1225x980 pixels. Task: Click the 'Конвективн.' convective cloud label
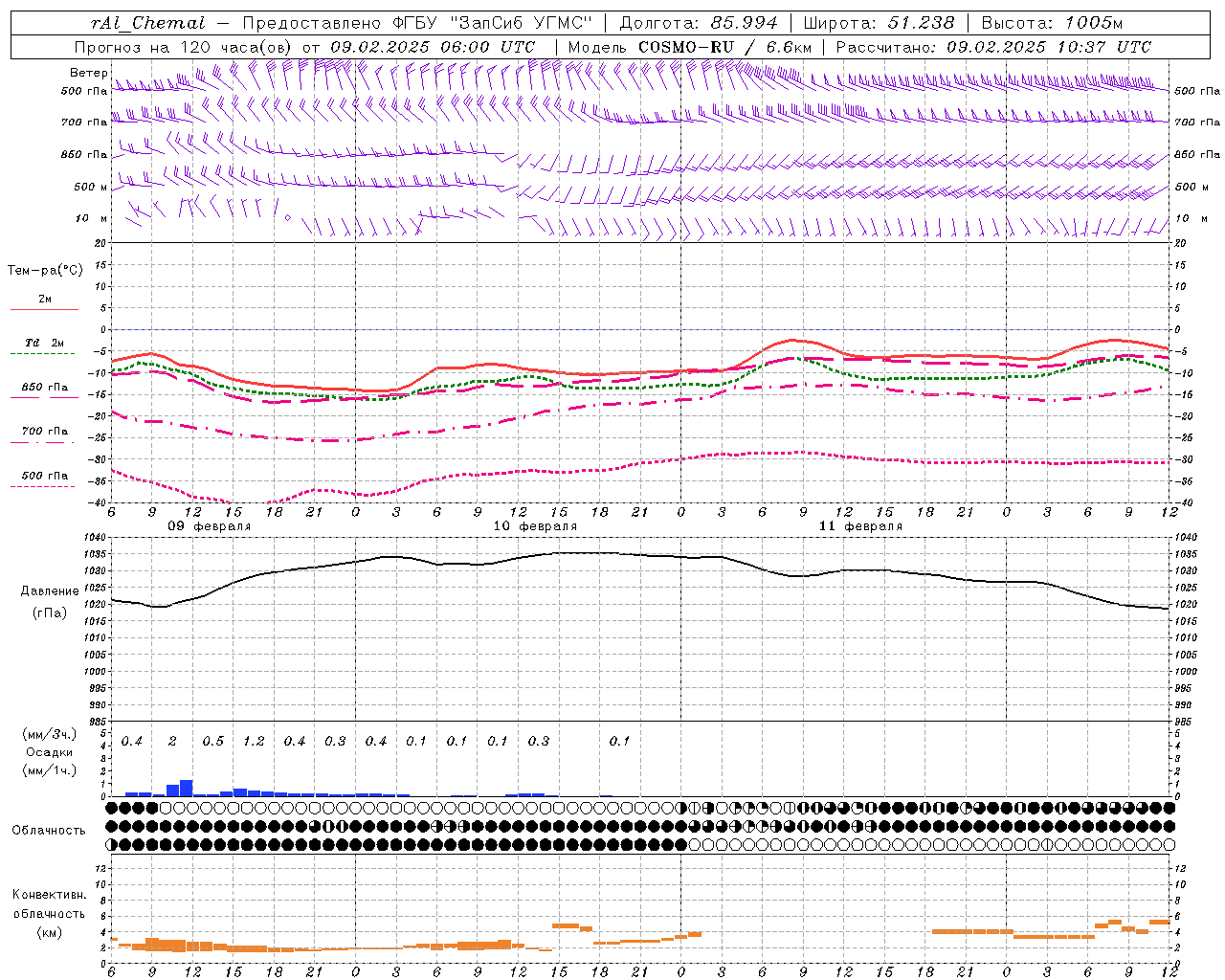pos(50,895)
